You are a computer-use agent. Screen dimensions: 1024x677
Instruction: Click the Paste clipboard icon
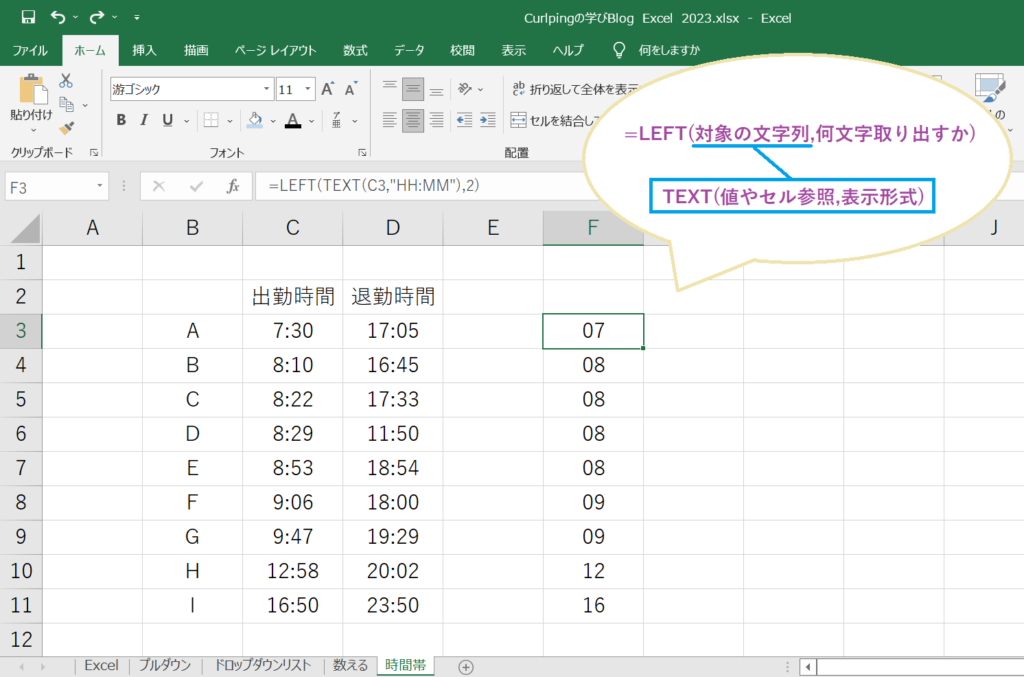coord(32,89)
